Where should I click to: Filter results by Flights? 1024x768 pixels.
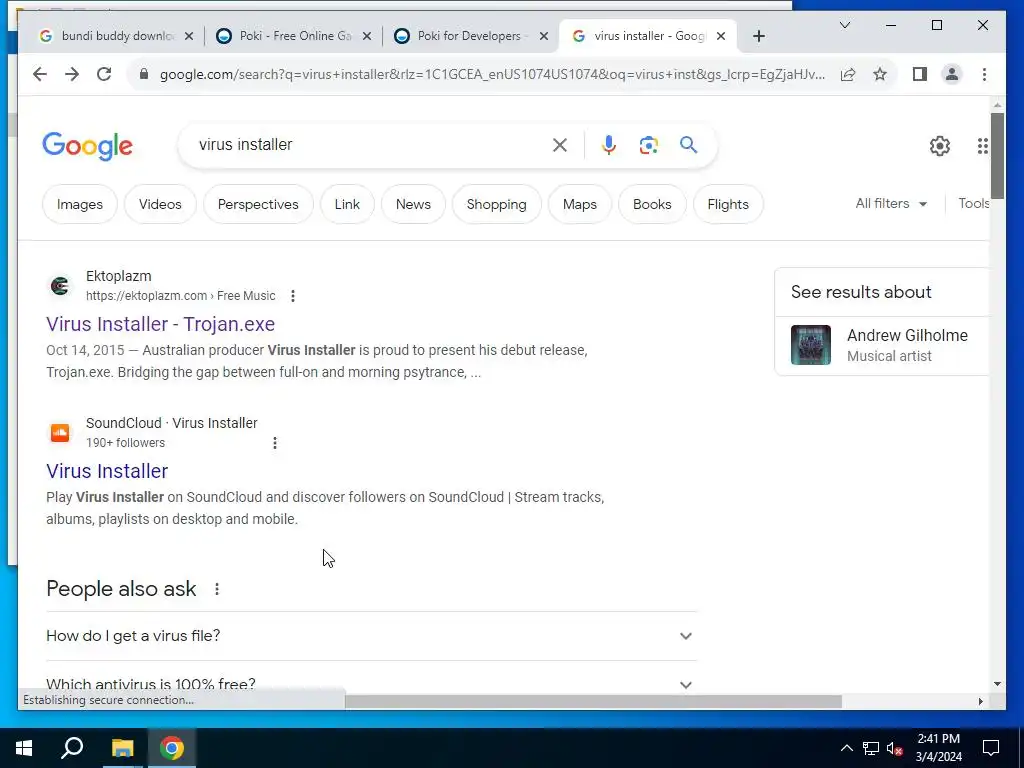click(x=728, y=204)
